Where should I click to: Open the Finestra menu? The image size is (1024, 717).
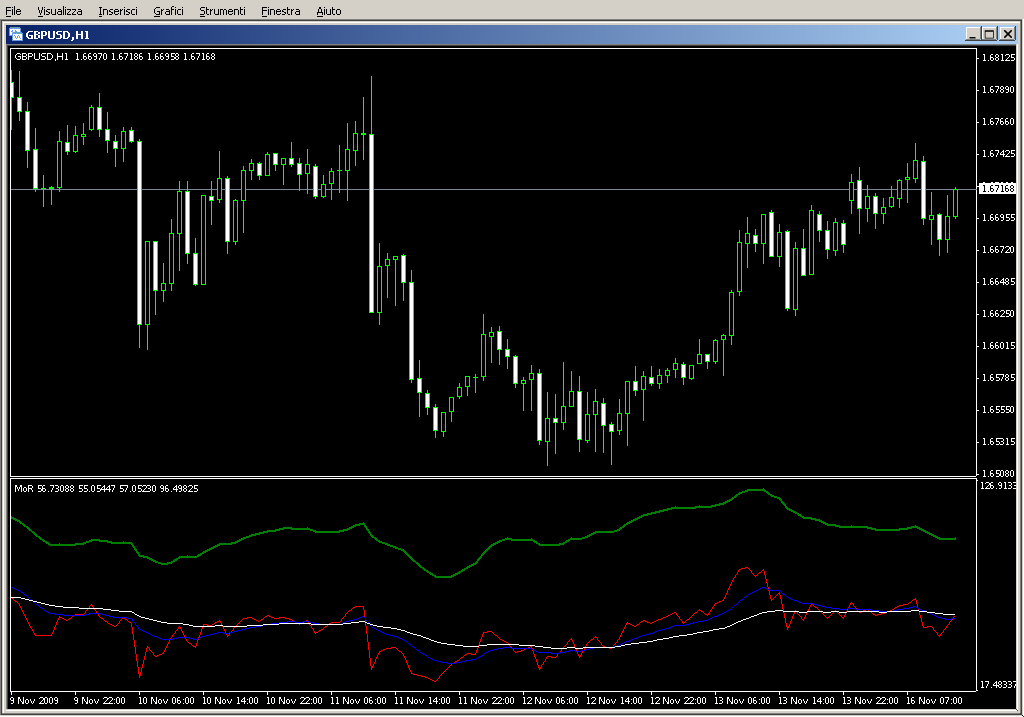coord(280,11)
